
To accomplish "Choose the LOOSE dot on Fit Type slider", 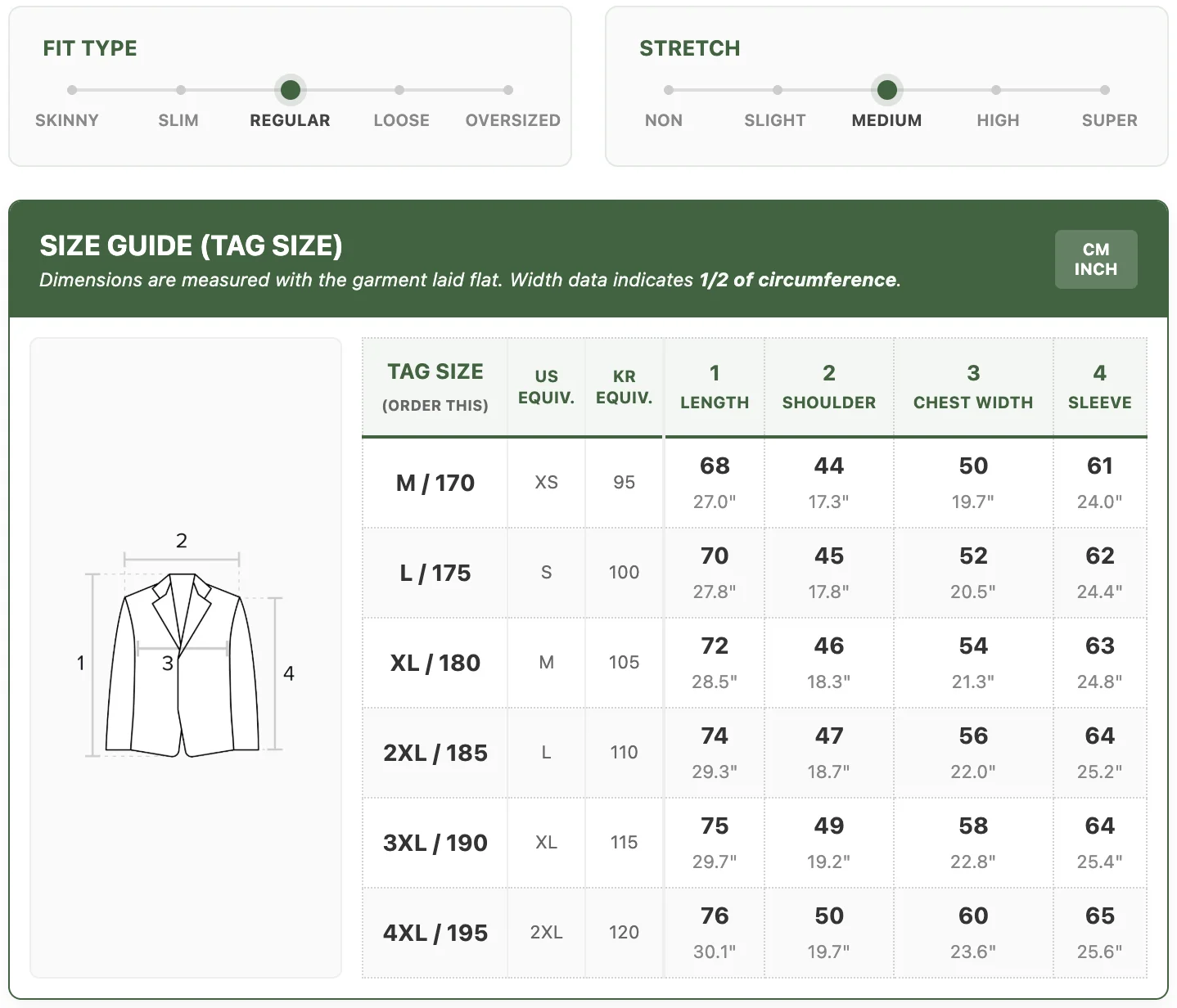I will [399, 90].
